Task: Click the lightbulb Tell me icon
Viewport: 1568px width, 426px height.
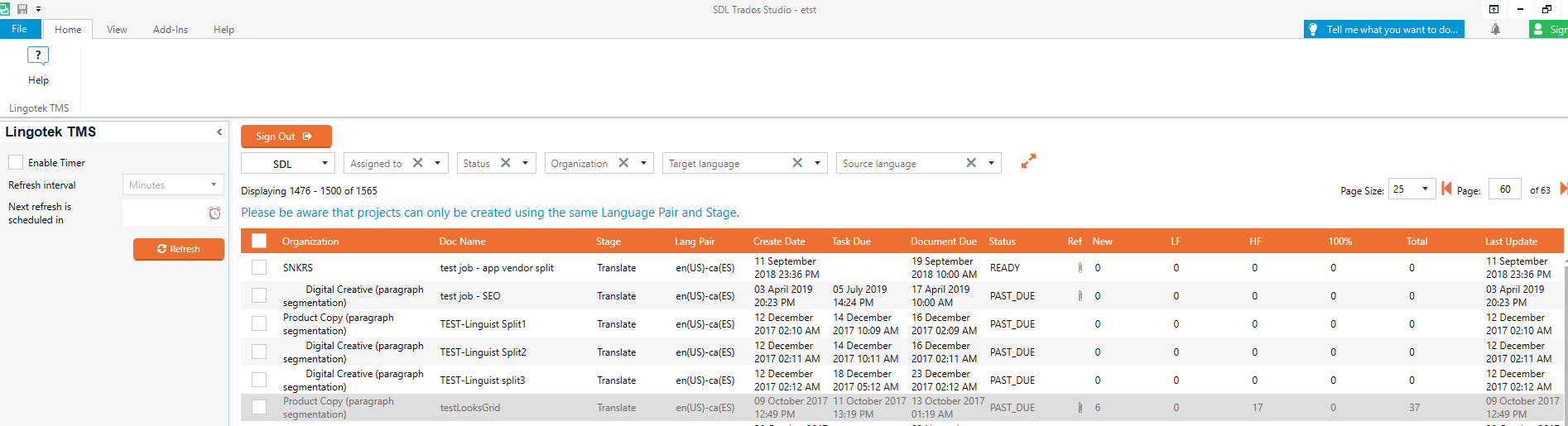Action: [x=1312, y=29]
